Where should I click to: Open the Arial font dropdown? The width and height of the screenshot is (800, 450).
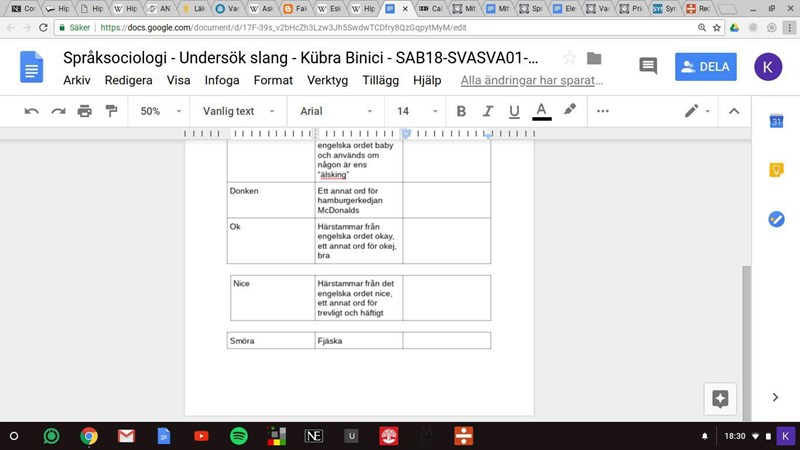coord(336,111)
